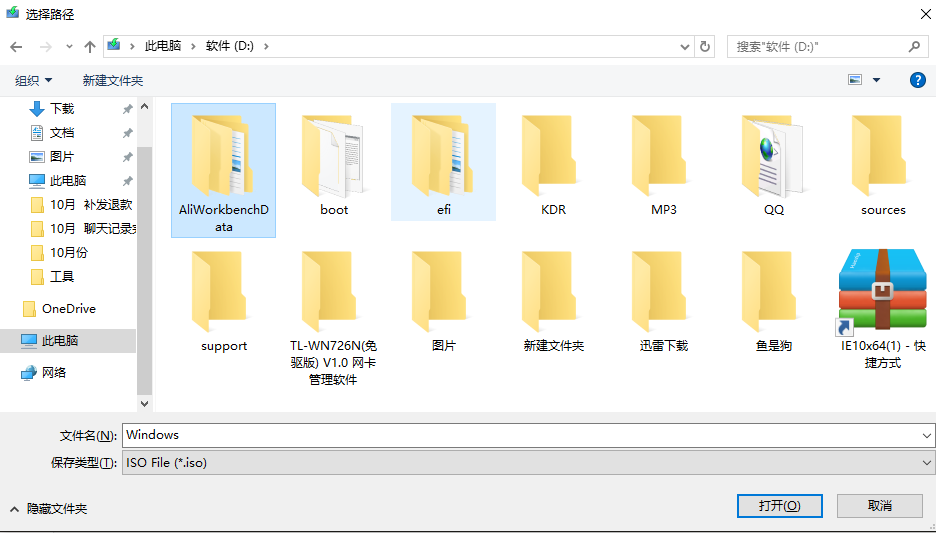
Task: Change view with the view icon
Action: point(855,79)
